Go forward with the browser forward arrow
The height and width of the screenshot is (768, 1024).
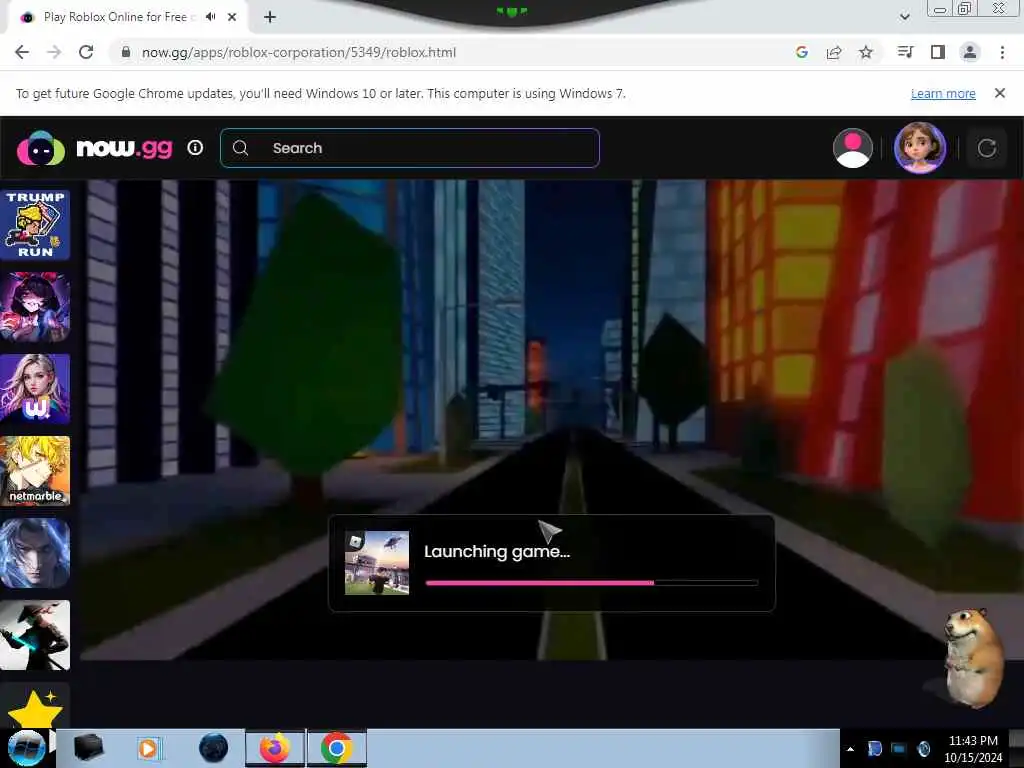point(54,52)
